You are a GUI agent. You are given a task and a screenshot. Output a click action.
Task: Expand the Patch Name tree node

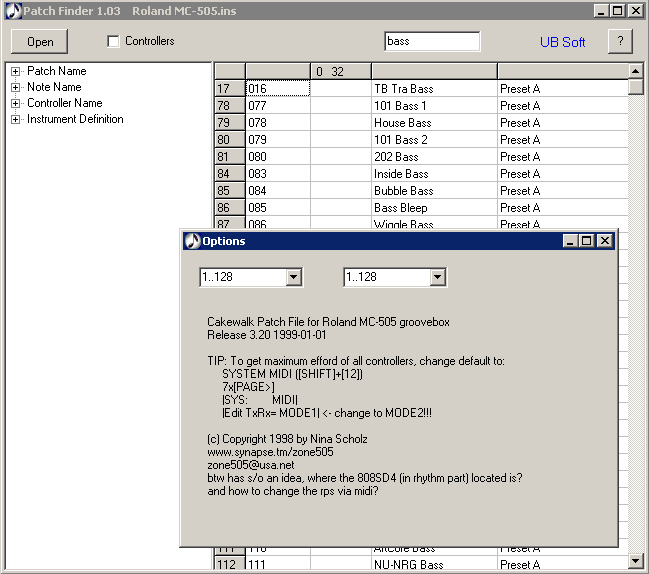point(15,71)
